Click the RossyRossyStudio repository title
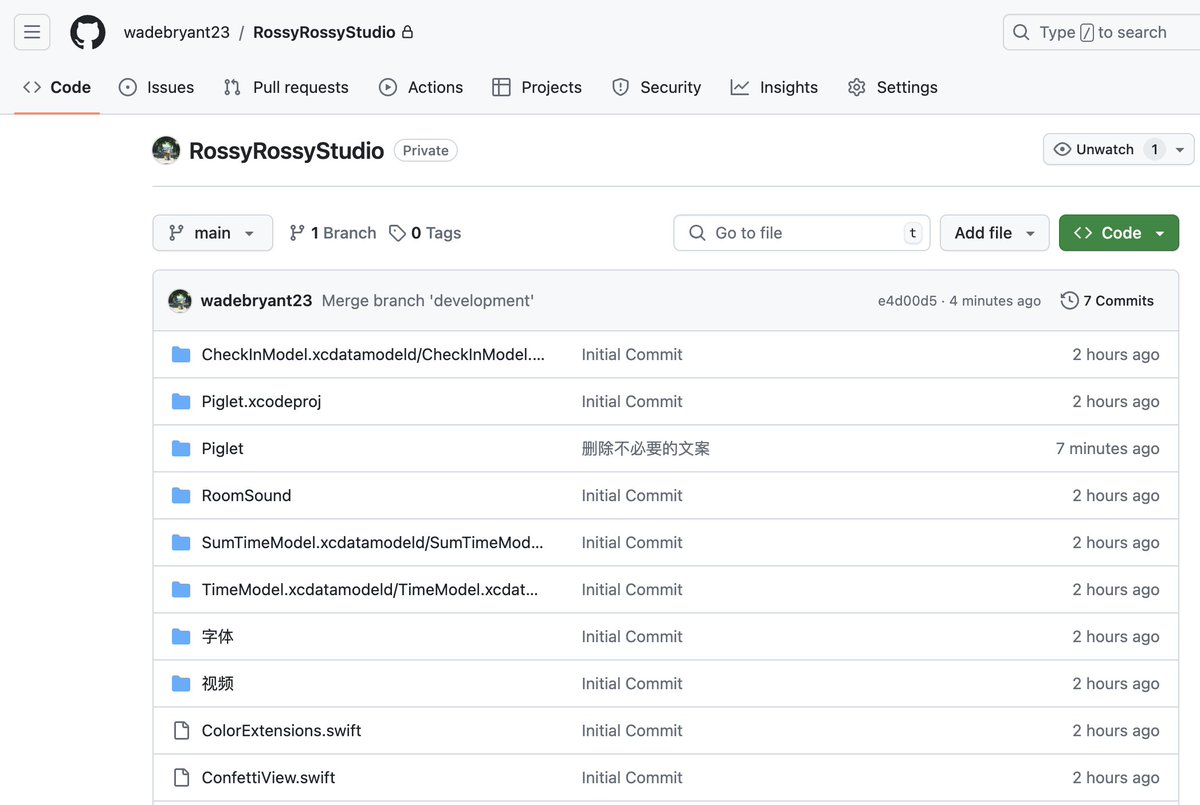The height and width of the screenshot is (805, 1200). point(286,150)
